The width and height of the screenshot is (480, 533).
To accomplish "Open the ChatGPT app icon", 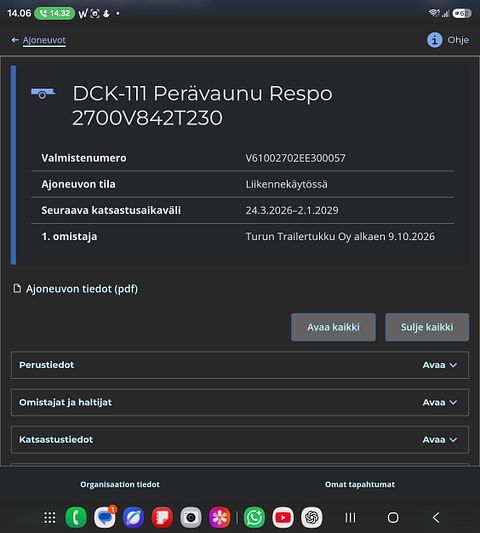I will point(312,517).
